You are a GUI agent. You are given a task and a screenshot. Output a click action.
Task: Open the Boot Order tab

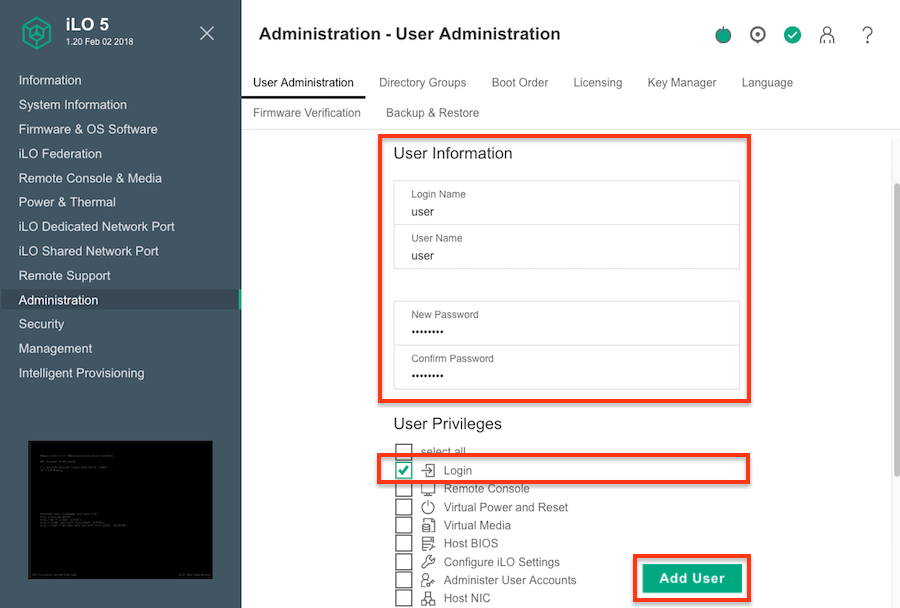click(520, 83)
